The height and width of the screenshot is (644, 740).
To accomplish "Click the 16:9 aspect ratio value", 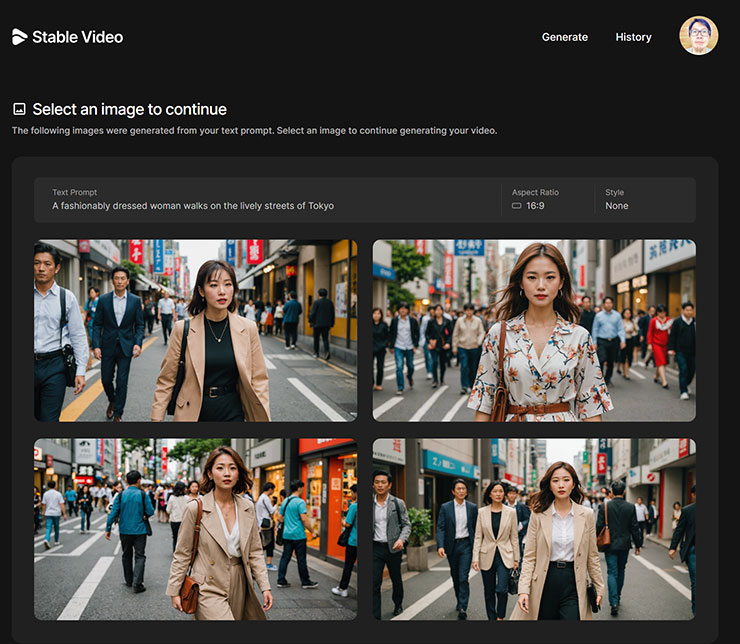I will [x=537, y=206].
